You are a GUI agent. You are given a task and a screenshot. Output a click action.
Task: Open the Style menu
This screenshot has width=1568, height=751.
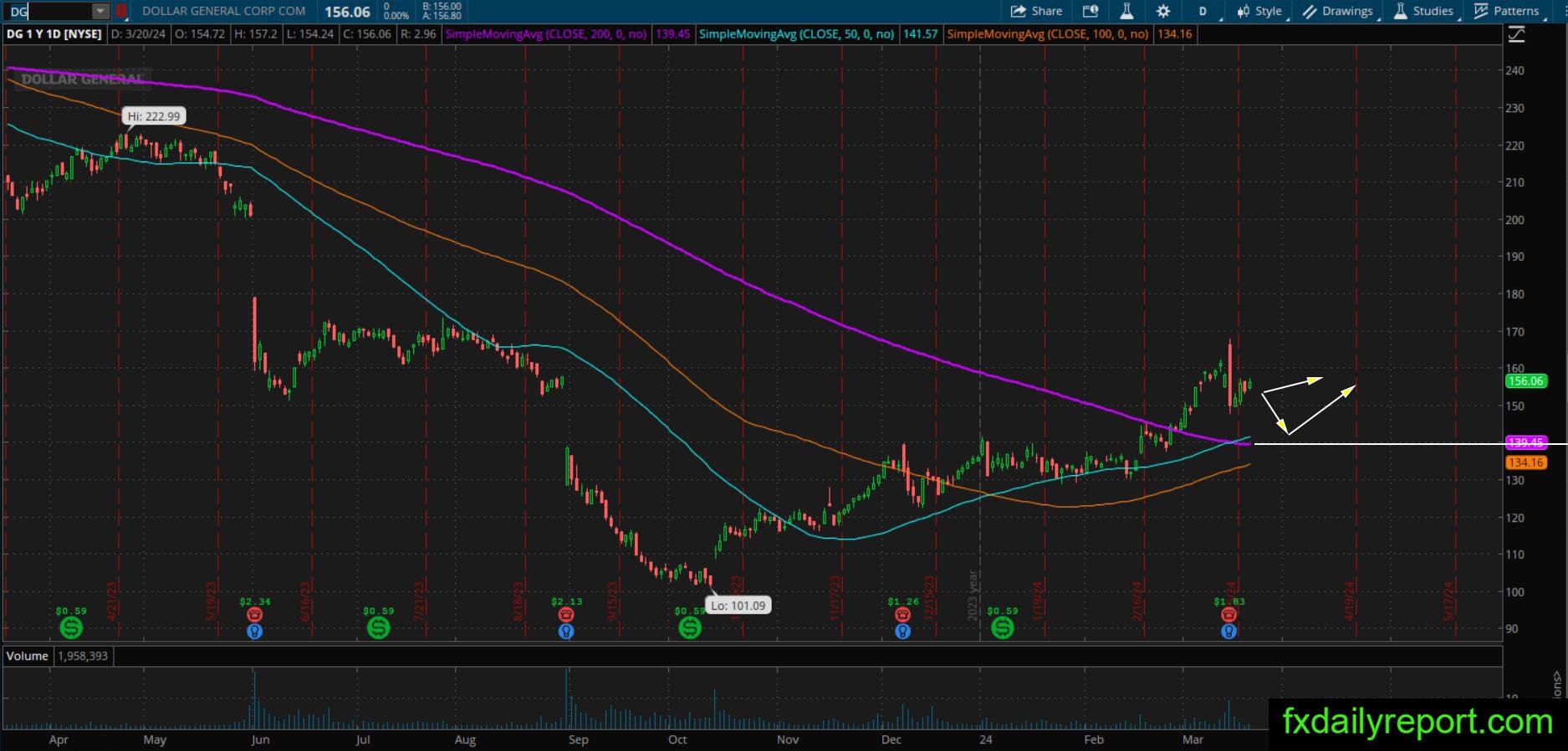coord(1260,11)
